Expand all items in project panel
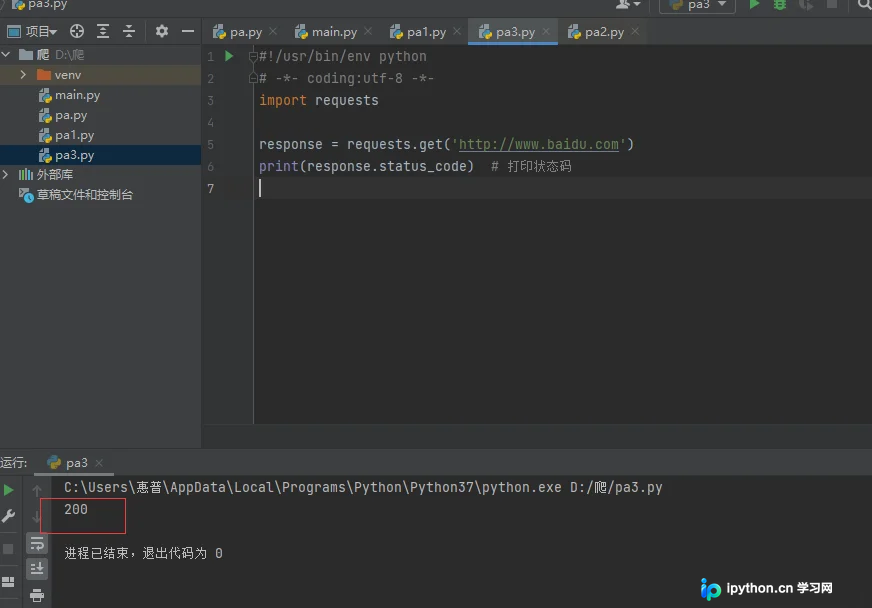This screenshot has width=872, height=608. (x=103, y=31)
